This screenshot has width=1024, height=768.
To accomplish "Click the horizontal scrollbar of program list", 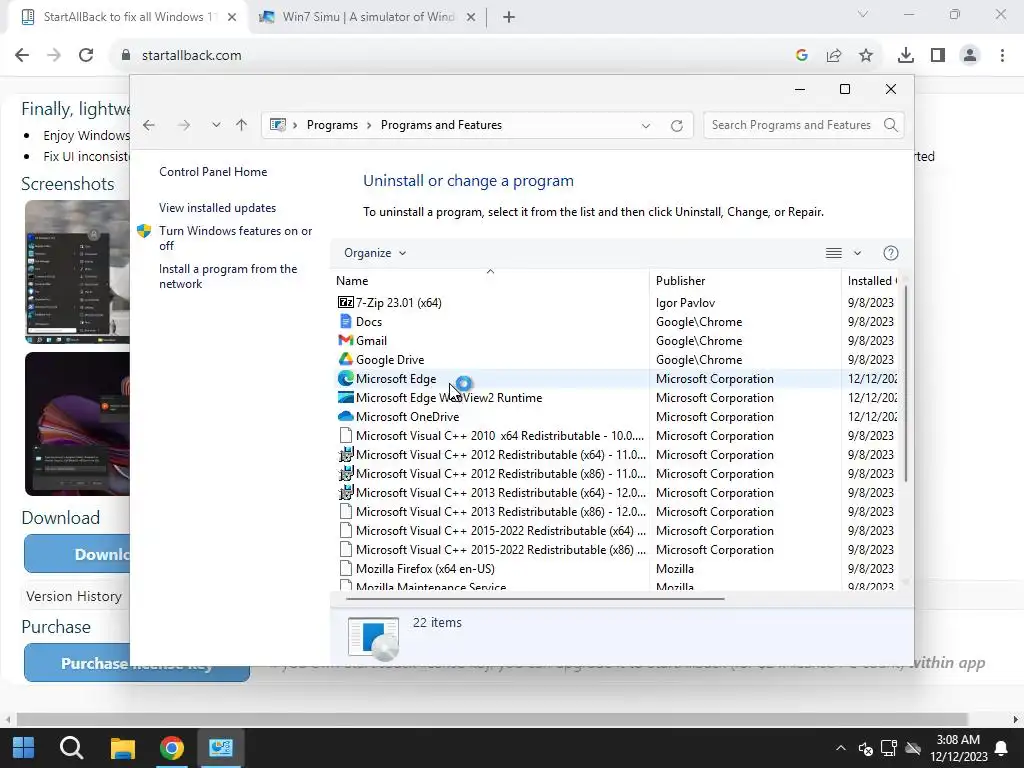I will click(536, 598).
